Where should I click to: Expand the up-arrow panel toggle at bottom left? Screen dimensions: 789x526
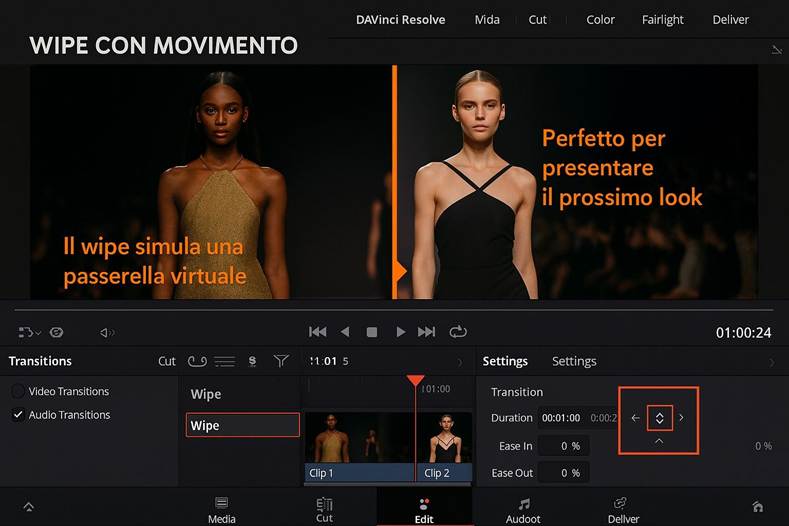(x=28, y=507)
